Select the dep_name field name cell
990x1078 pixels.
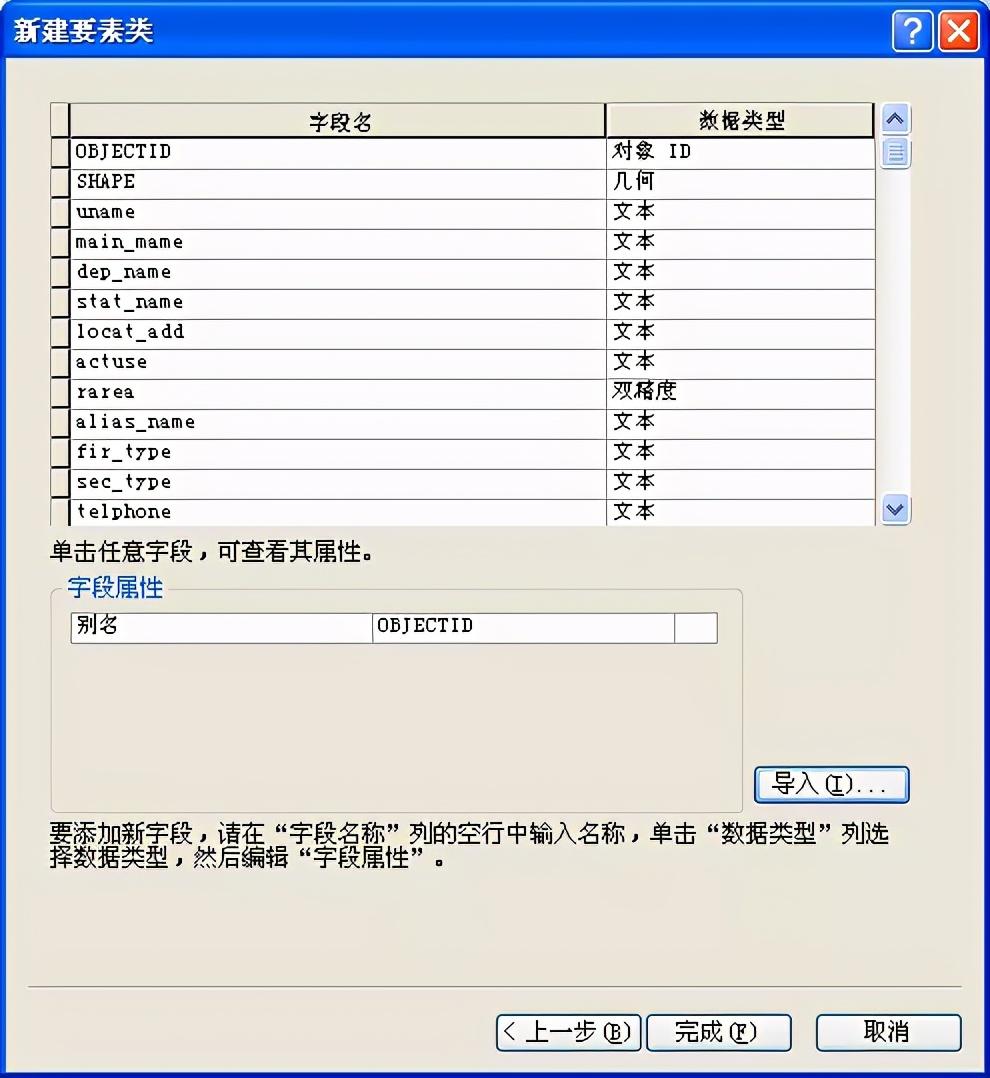pyautogui.click(x=338, y=274)
